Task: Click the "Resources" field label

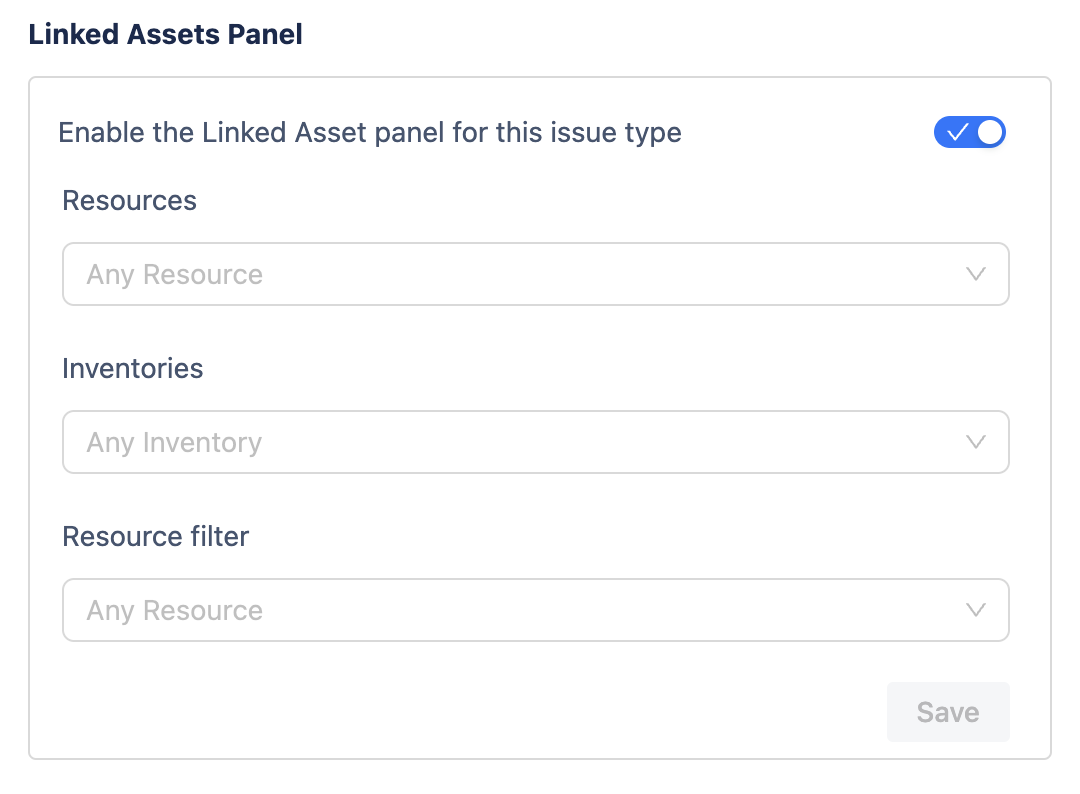Action: (130, 201)
